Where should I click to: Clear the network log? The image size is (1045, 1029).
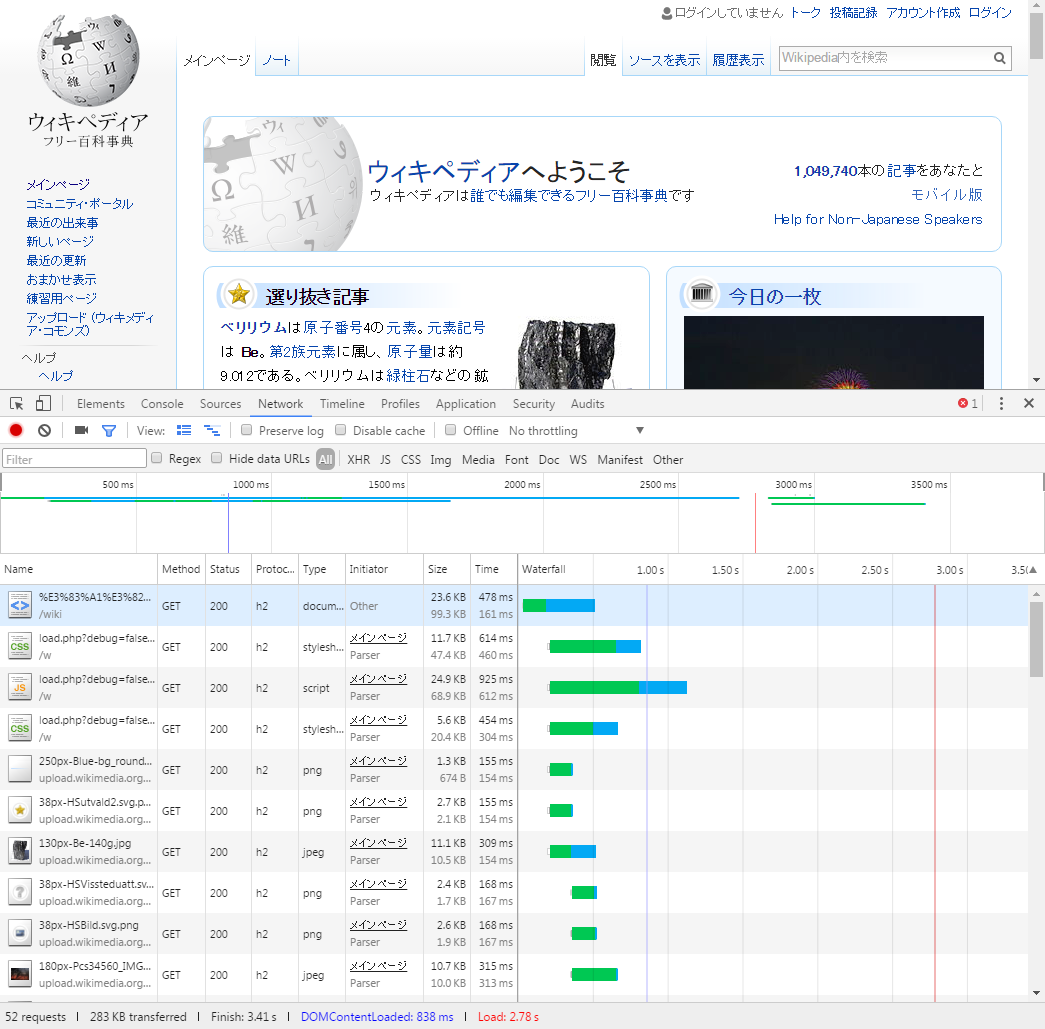tap(44, 431)
